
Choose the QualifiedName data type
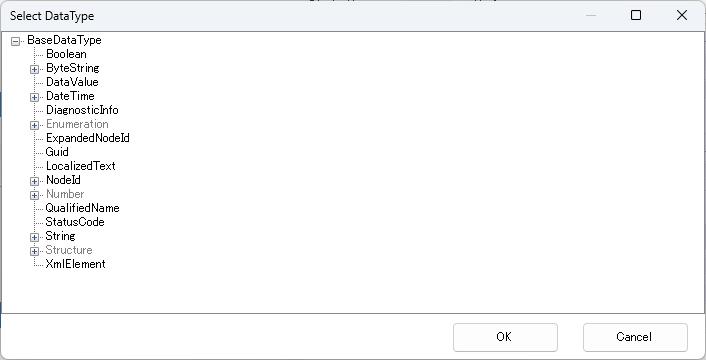tap(82, 208)
